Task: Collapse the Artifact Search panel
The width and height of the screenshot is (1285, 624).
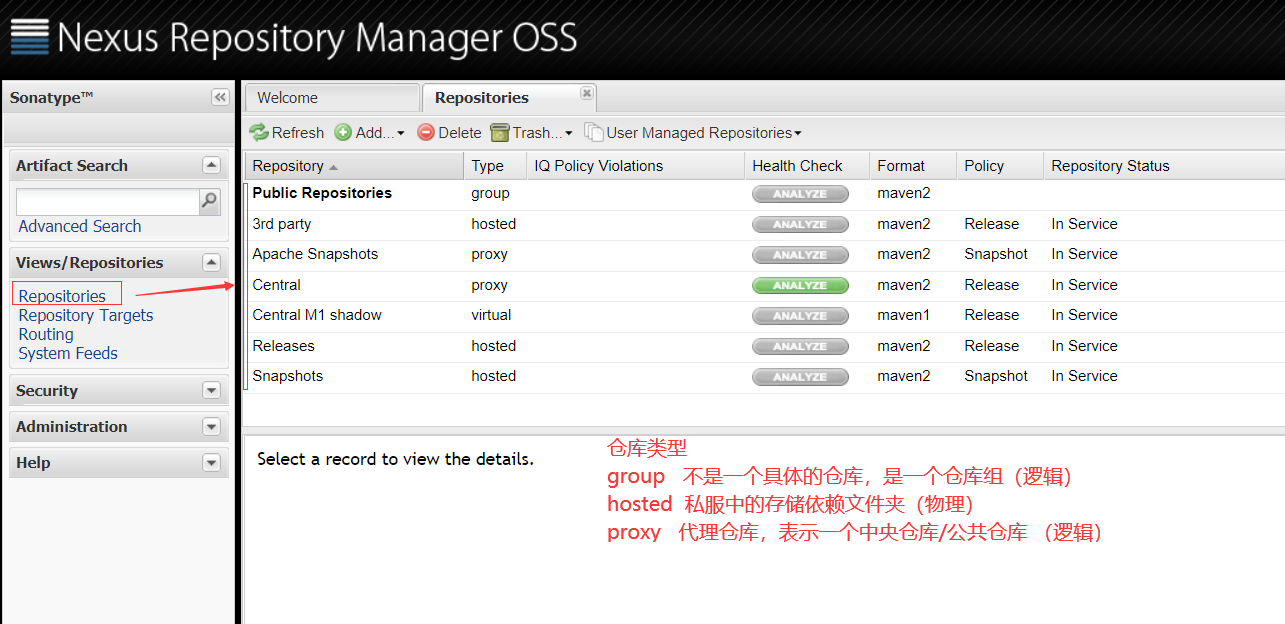Action: pos(211,165)
